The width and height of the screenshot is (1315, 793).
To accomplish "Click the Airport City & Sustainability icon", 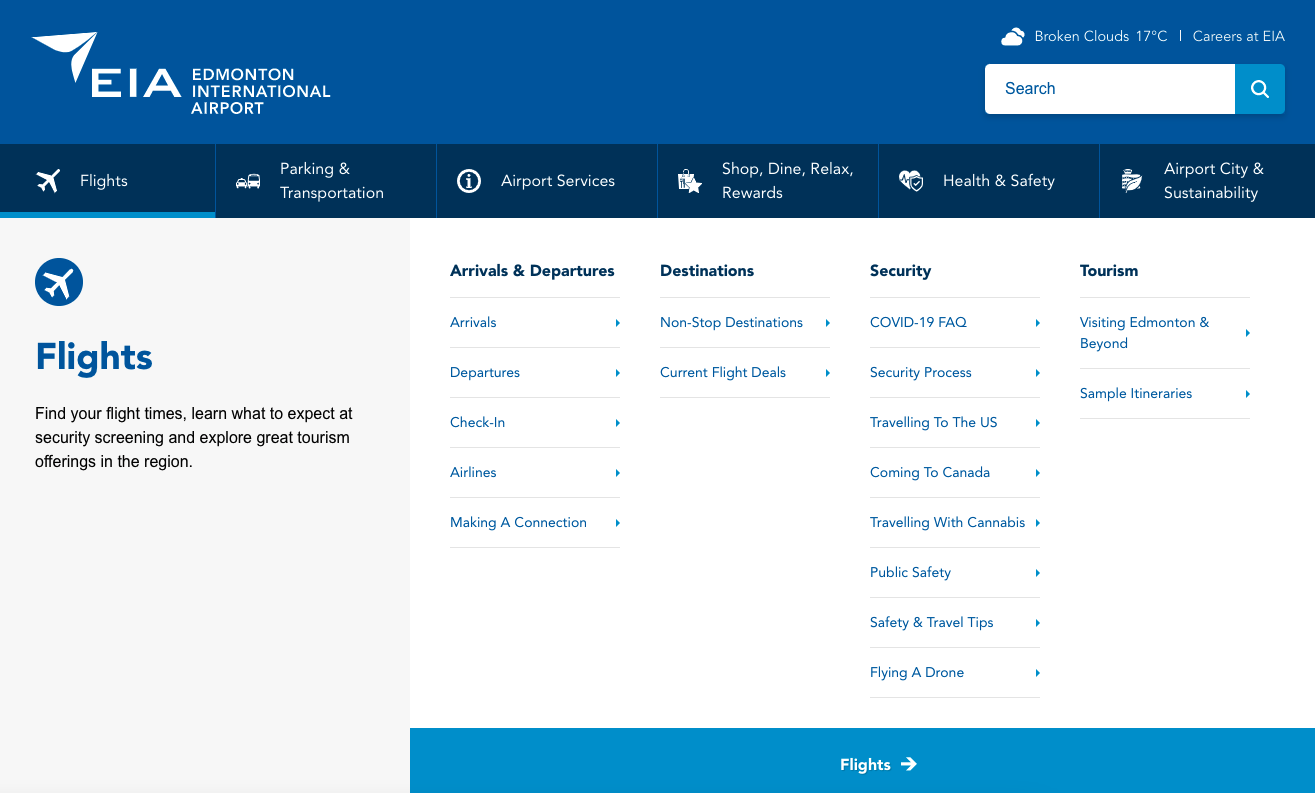I will [x=1132, y=181].
